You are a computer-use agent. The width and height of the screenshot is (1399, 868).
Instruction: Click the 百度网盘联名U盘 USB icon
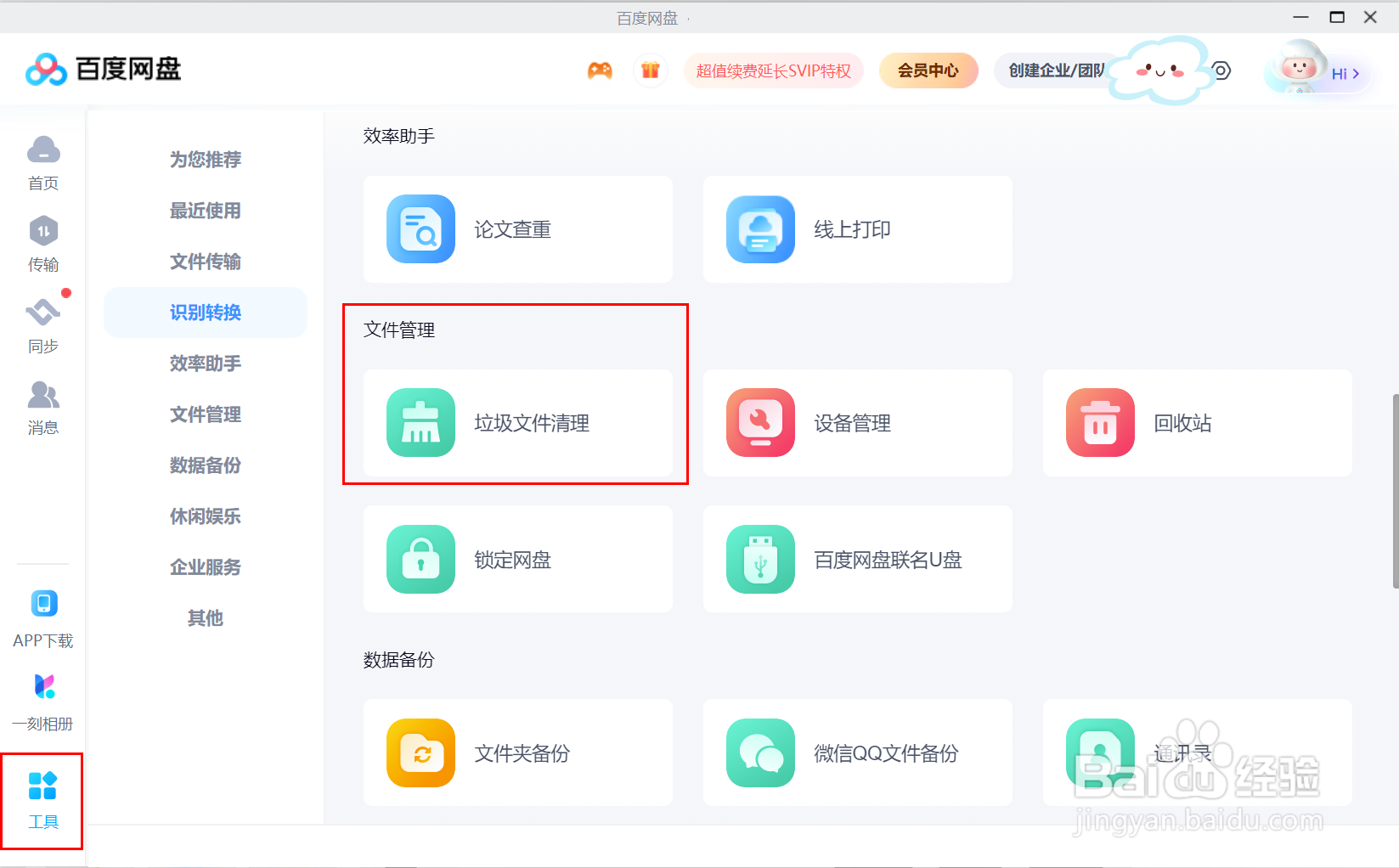point(760,559)
